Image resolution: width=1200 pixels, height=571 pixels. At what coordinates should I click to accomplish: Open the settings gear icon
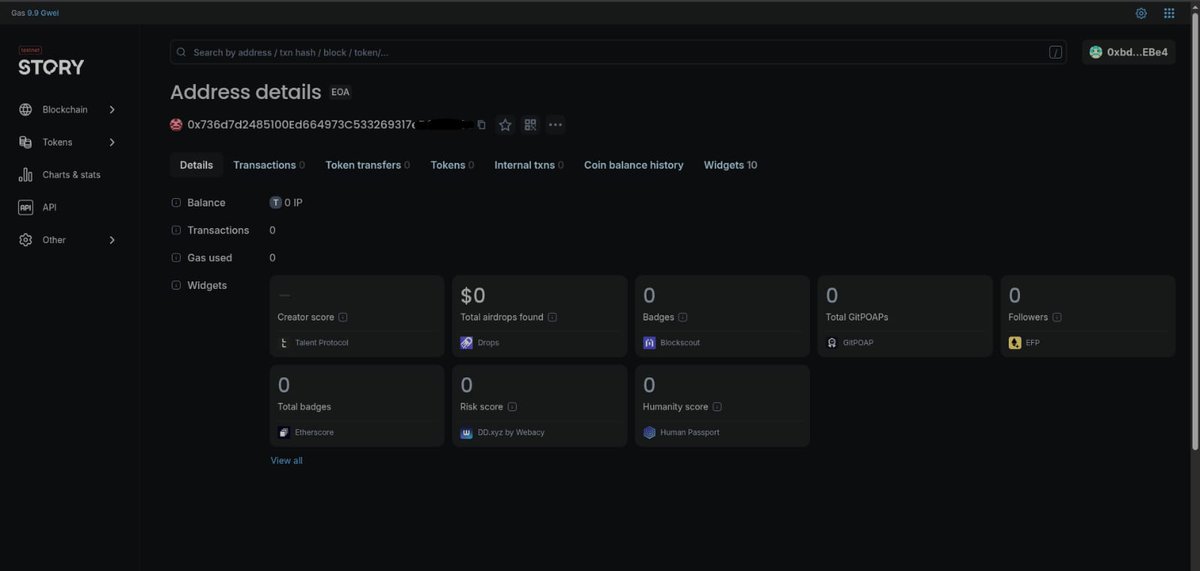(x=1141, y=13)
